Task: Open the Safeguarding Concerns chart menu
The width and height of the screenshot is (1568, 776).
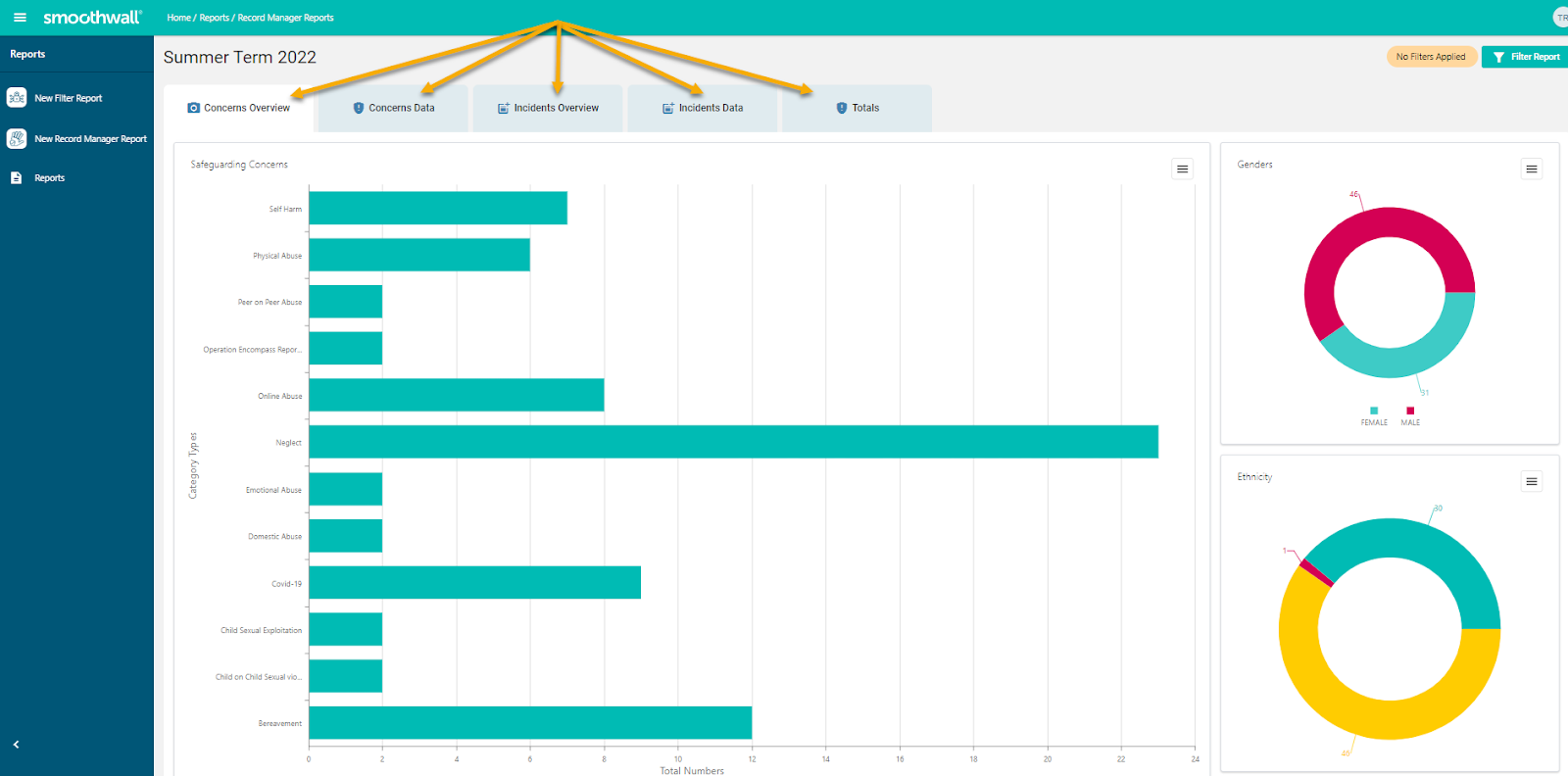Action: click(x=1182, y=170)
